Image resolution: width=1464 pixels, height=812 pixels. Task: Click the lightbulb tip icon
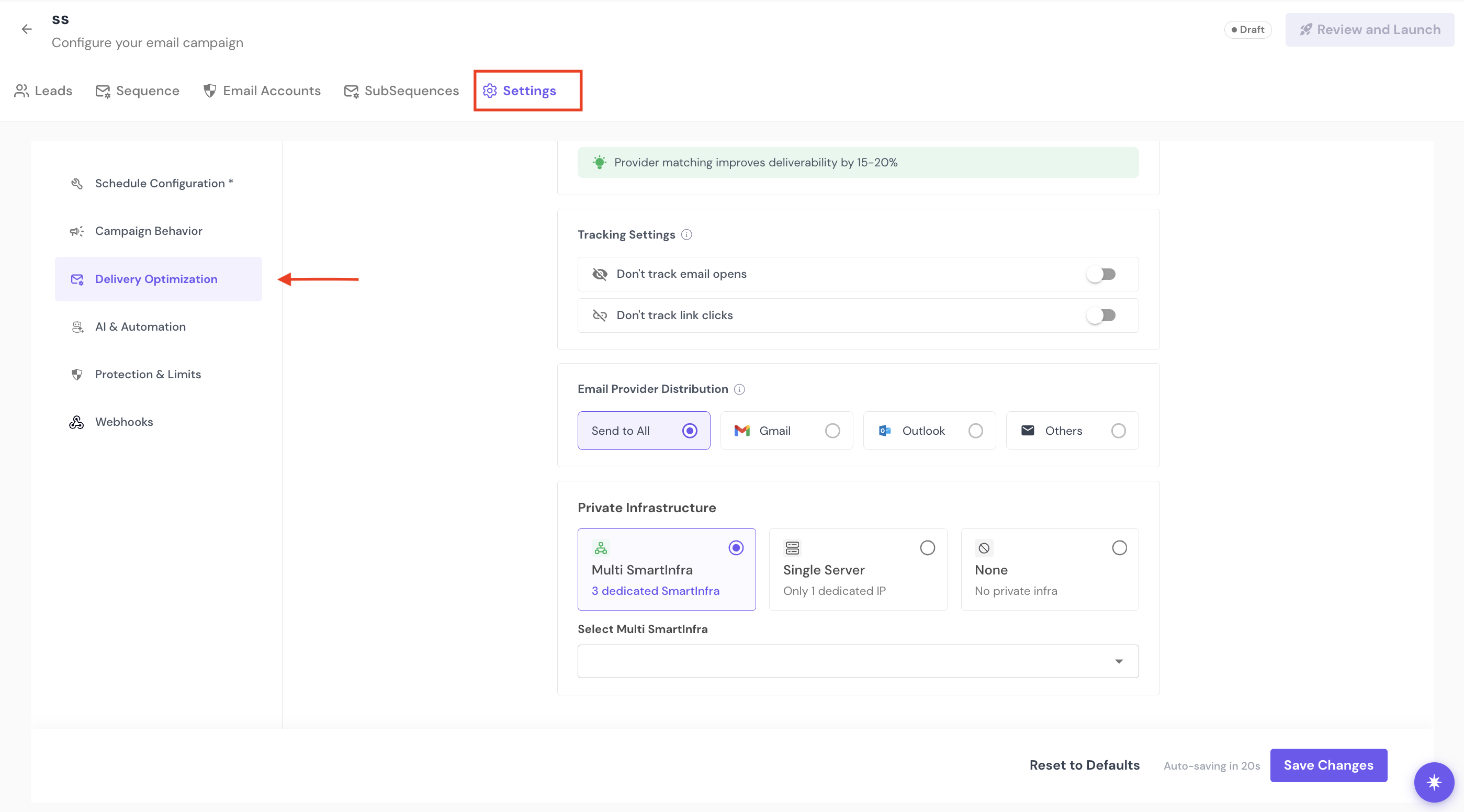click(600, 163)
